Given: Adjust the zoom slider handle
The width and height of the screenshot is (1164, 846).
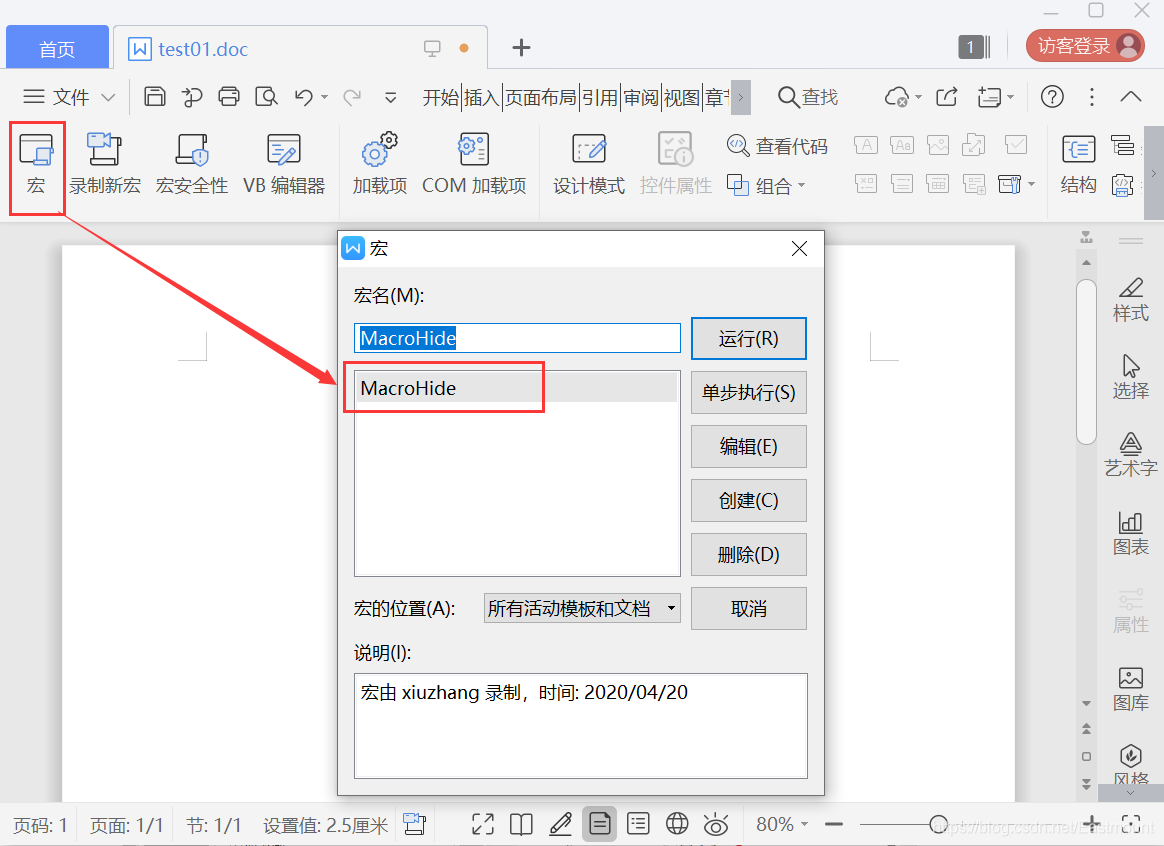Looking at the screenshot, I should 938,824.
